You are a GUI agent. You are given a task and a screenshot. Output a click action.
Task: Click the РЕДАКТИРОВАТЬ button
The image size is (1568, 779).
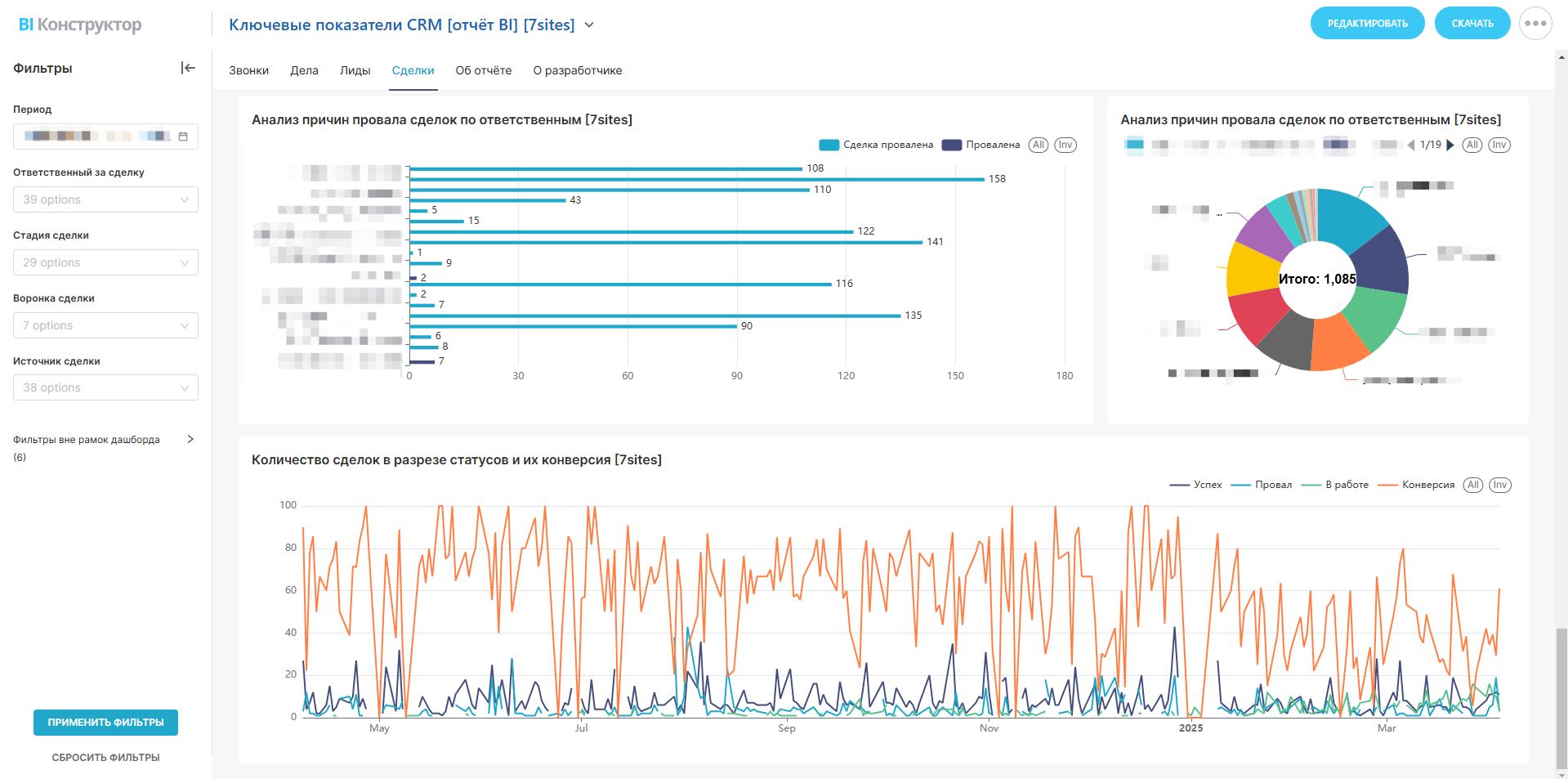1367,24
